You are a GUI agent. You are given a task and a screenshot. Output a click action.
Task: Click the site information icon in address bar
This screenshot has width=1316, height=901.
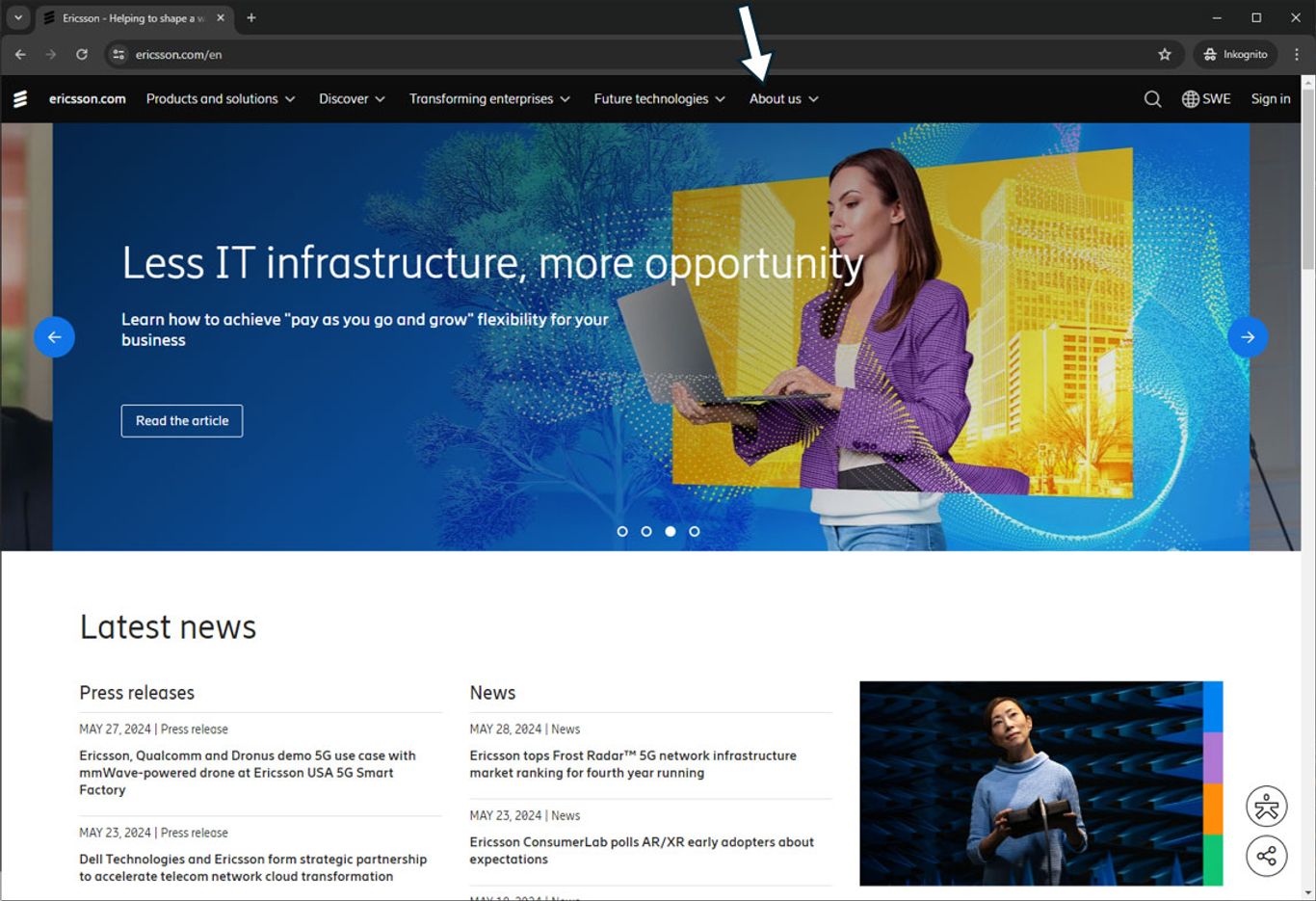coord(118,54)
